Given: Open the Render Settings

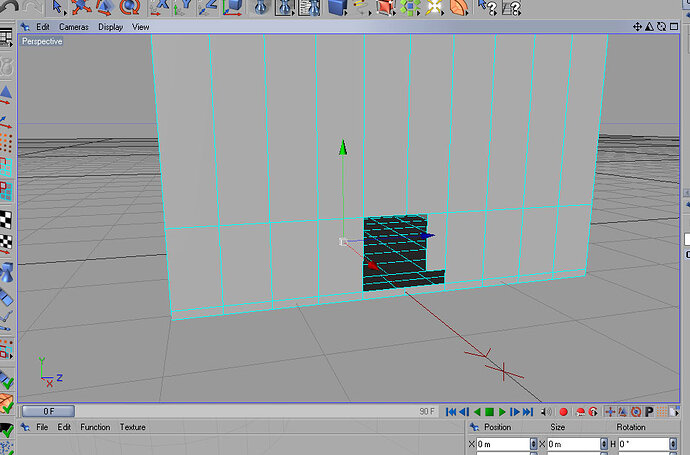Looking at the screenshot, I should tap(309, 7).
